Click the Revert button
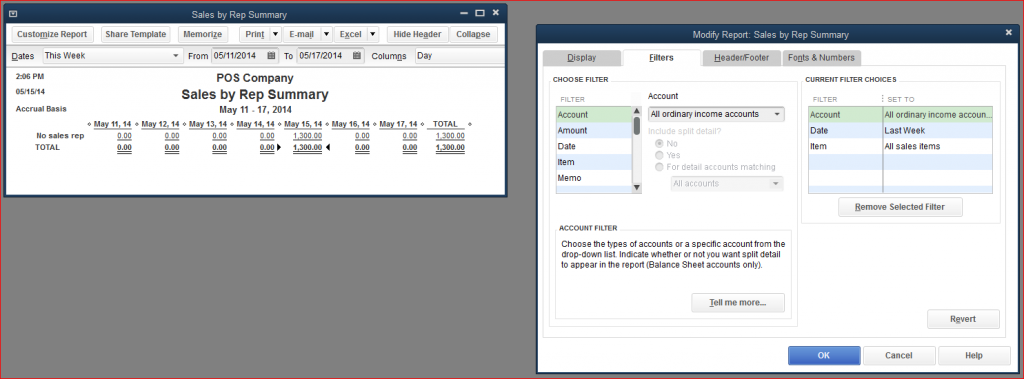The height and width of the screenshot is (379, 1024). tap(963, 320)
